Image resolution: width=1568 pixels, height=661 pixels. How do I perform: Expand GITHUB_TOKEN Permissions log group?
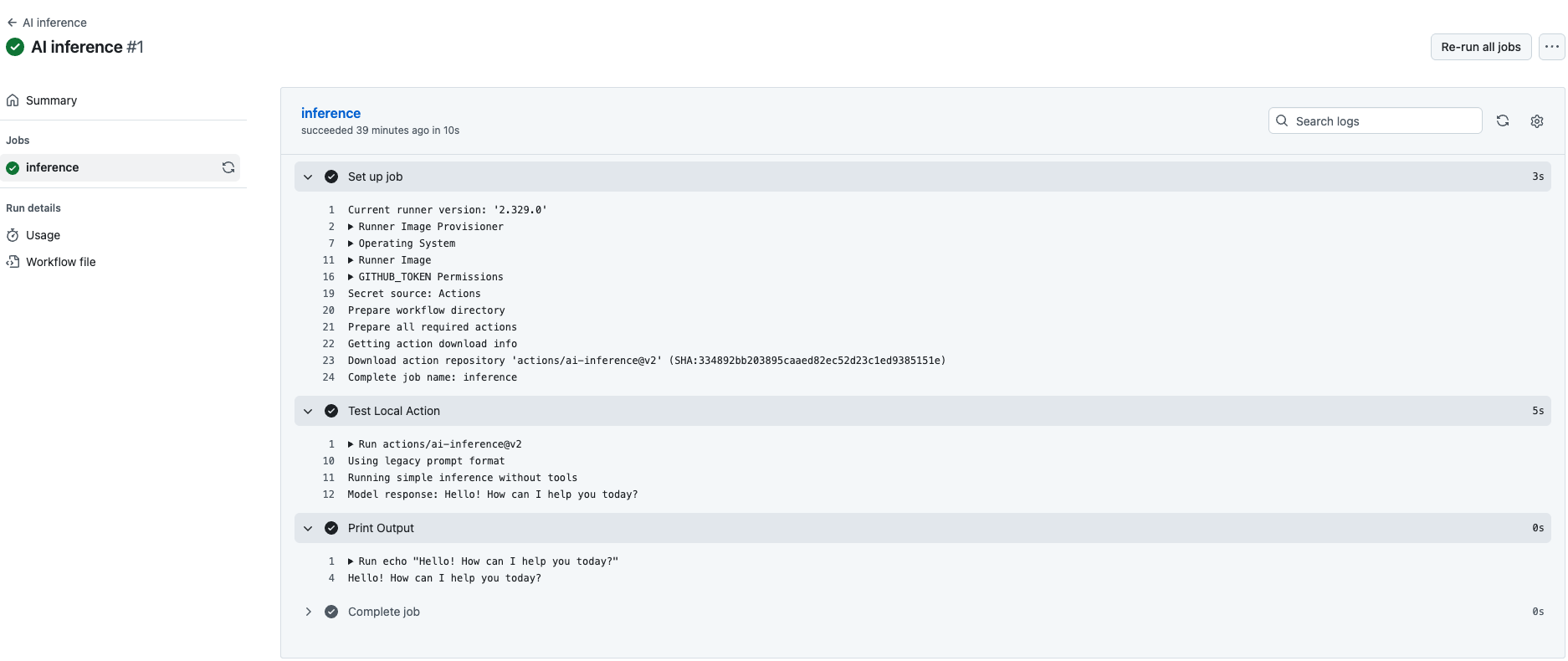click(351, 277)
